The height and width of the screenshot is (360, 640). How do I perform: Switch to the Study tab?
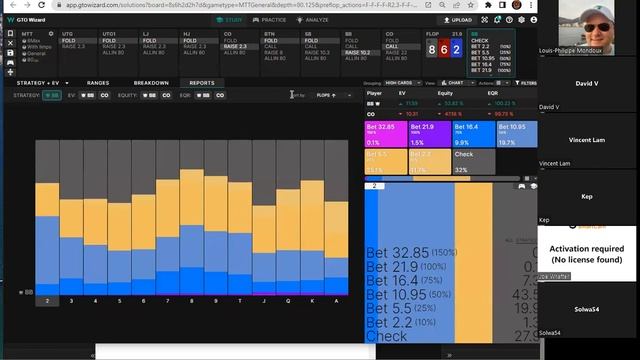[229, 20]
